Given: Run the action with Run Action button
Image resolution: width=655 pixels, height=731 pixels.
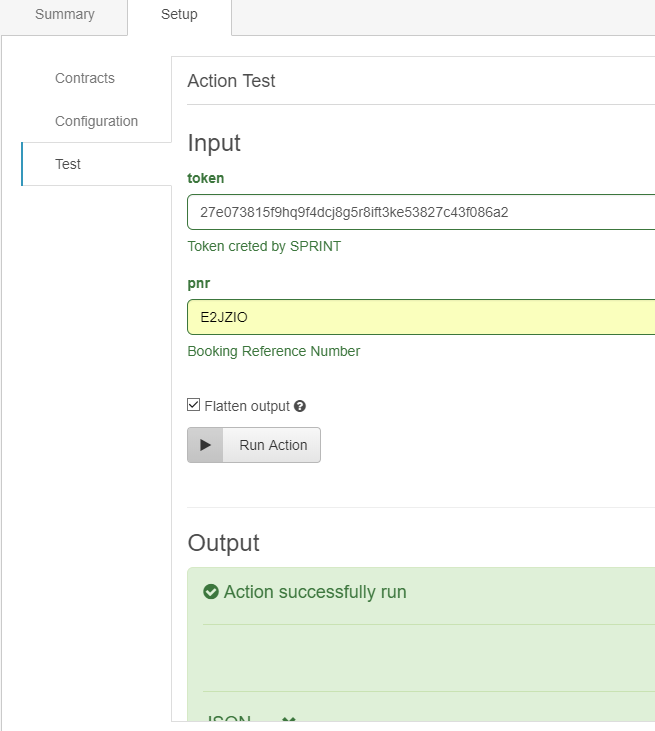Looking at the screenshot, I should click(x=254, y=445).
